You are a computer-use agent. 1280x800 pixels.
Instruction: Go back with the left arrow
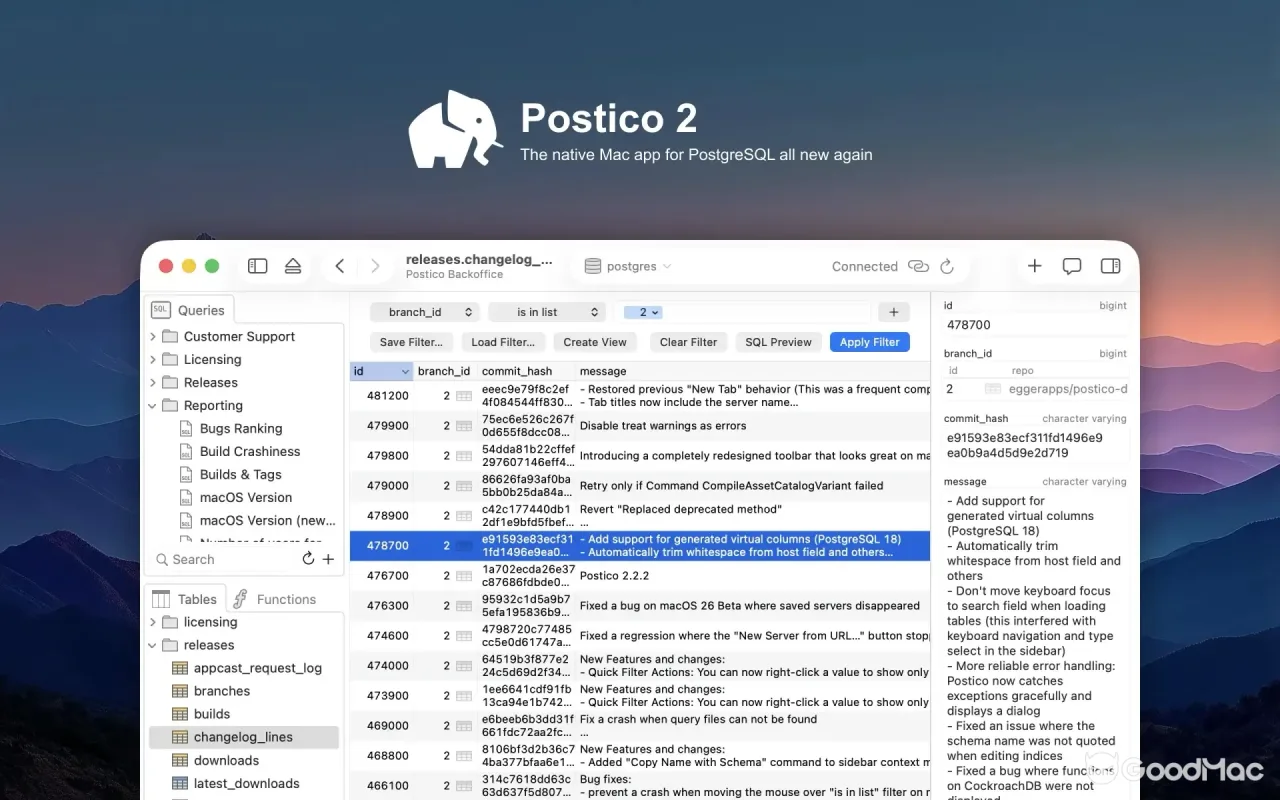pos(340,266)
